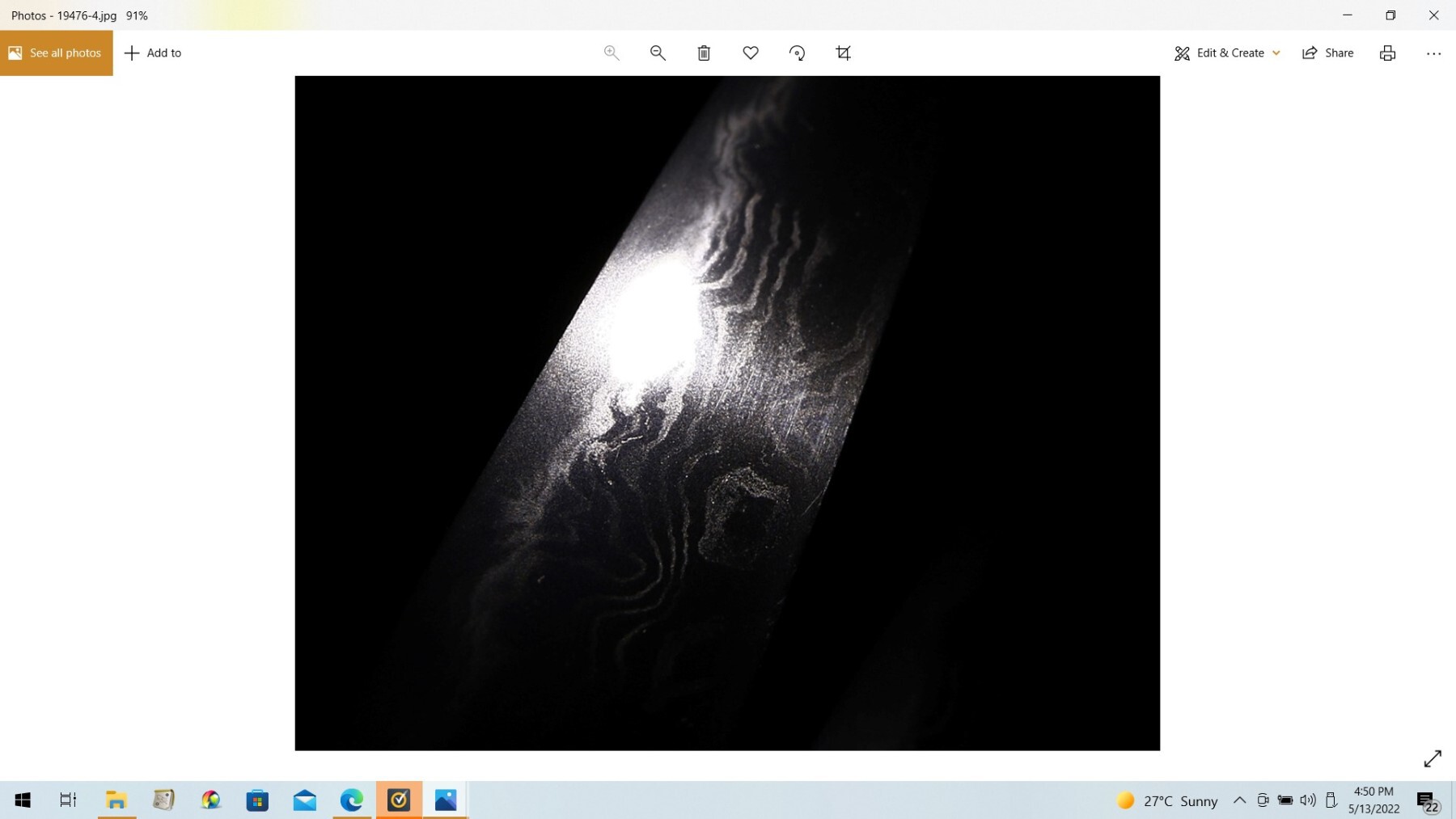1456x819 pixels.
Task: Open File Explorer from taskbar
Action: tap(116, 800)
